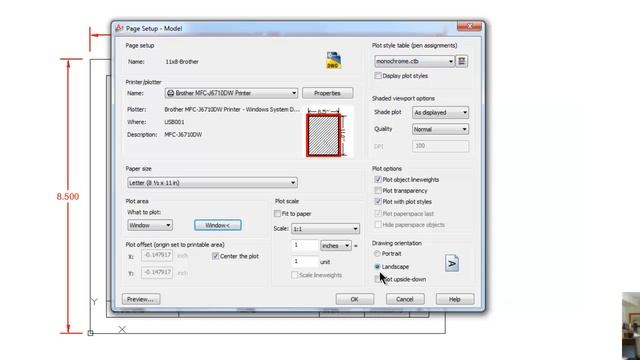Viewport: 640px width, 360px height.
Task: Click the drawing orientation page icon
Action: [x=452, y=263]
